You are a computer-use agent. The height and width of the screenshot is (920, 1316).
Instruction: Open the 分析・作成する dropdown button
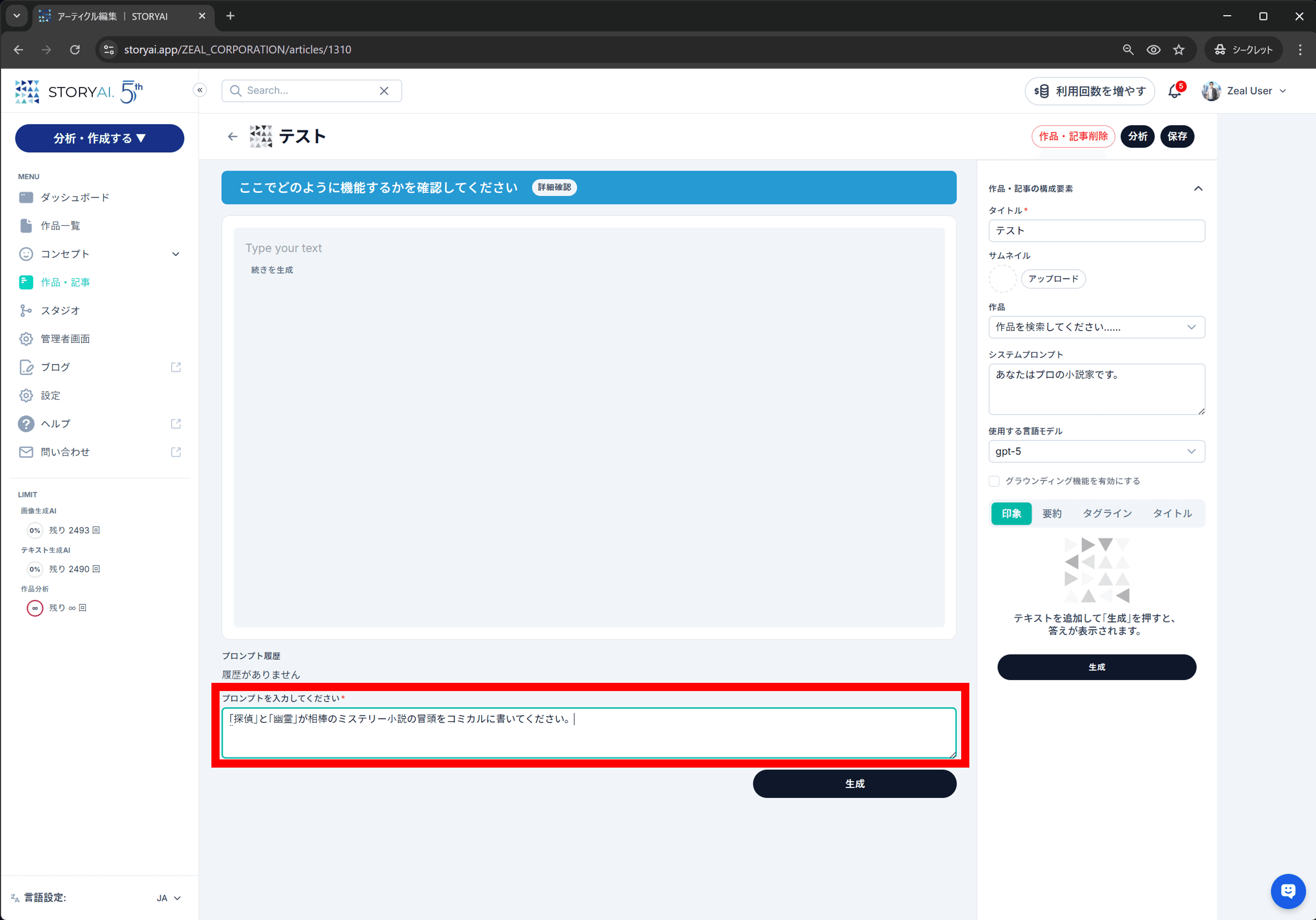click(x=99, y=138)
